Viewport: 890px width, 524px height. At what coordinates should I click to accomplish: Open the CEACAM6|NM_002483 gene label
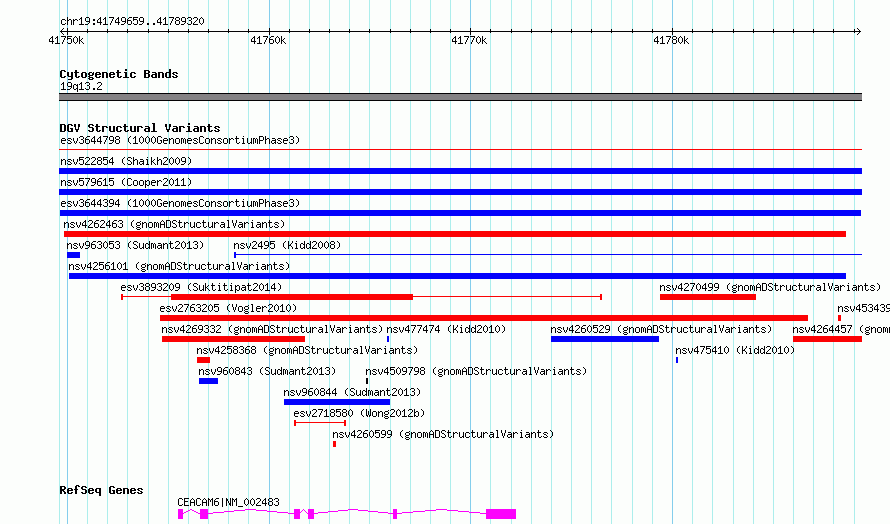pyautogui.click(x=228, y=502)
